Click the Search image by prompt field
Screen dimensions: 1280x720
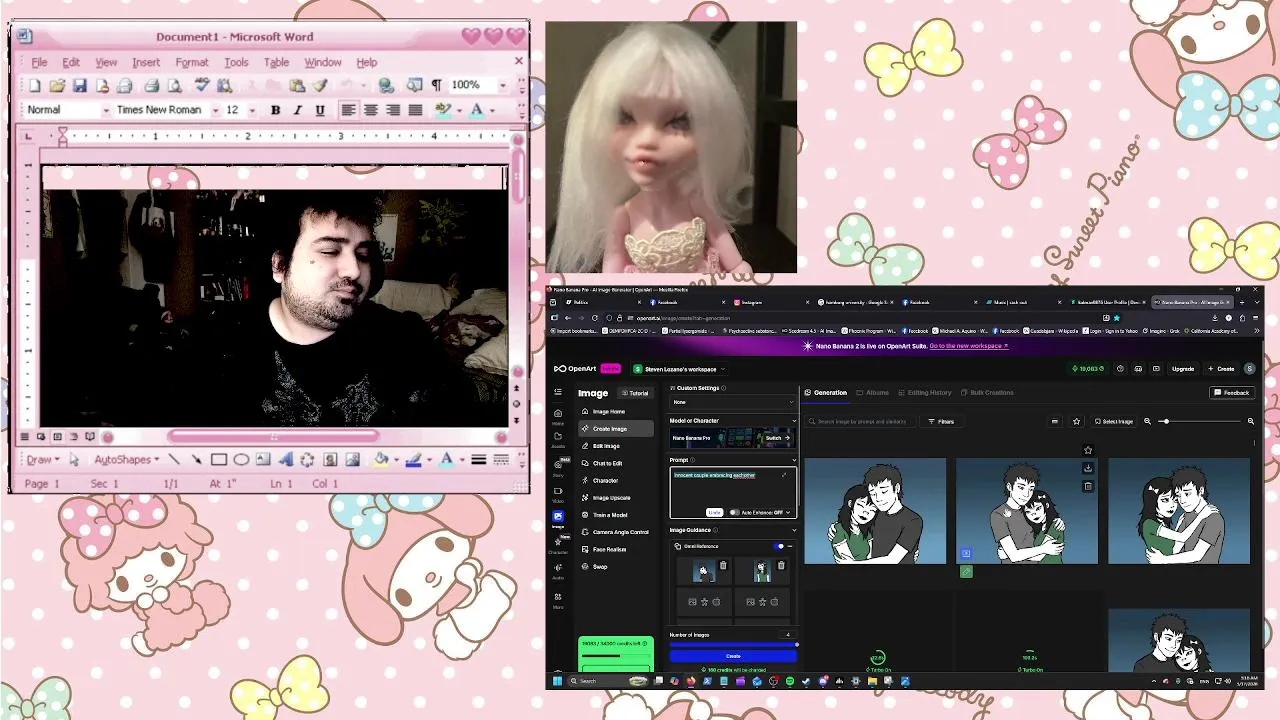coord(862,421)
